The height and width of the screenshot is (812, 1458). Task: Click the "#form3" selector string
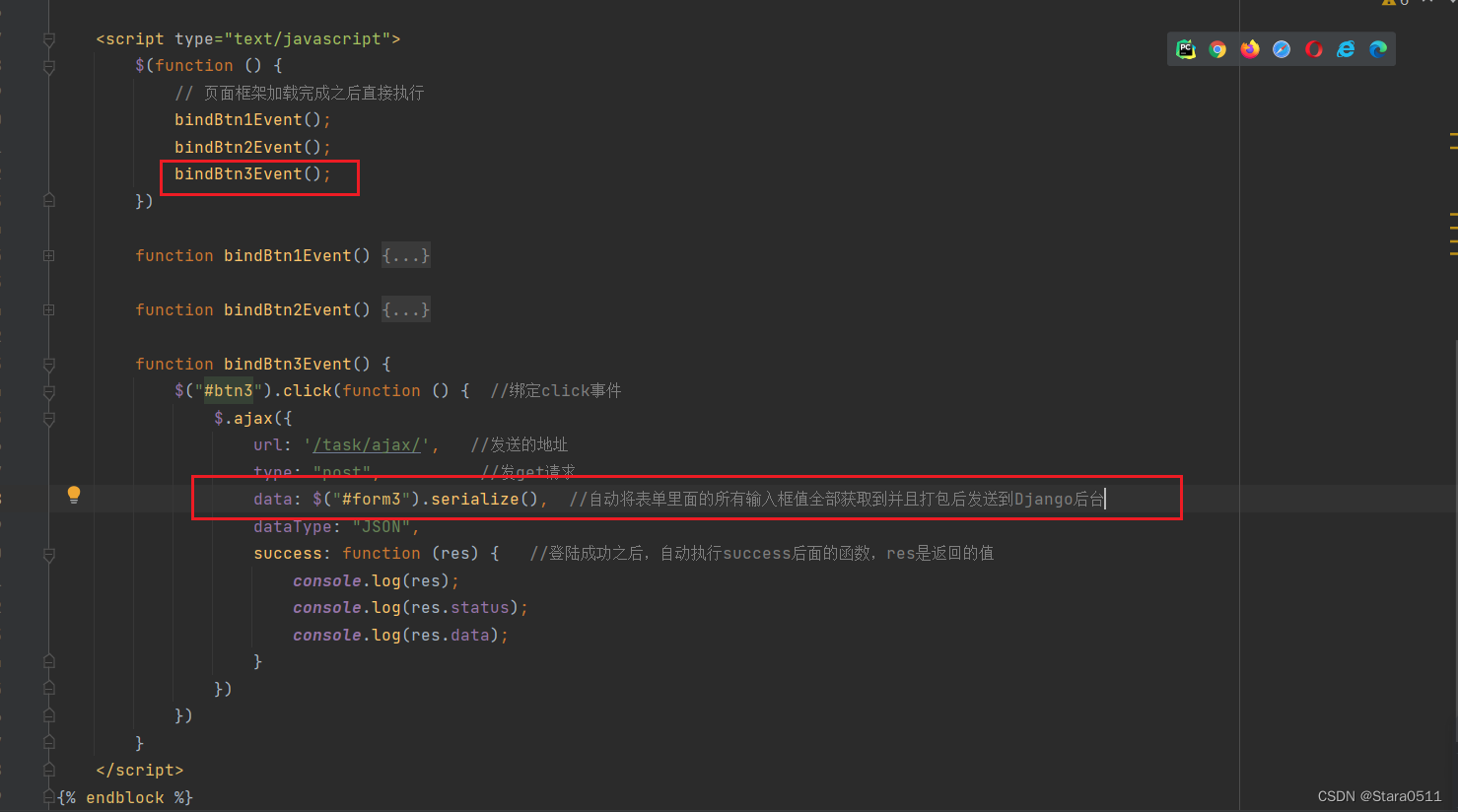pos(372,500)
